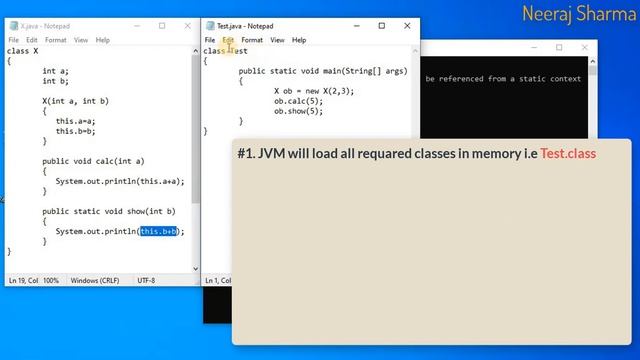Minimize the Test.java Notepad window
This screenshot has width=640, height=360.
click(357, 26)
